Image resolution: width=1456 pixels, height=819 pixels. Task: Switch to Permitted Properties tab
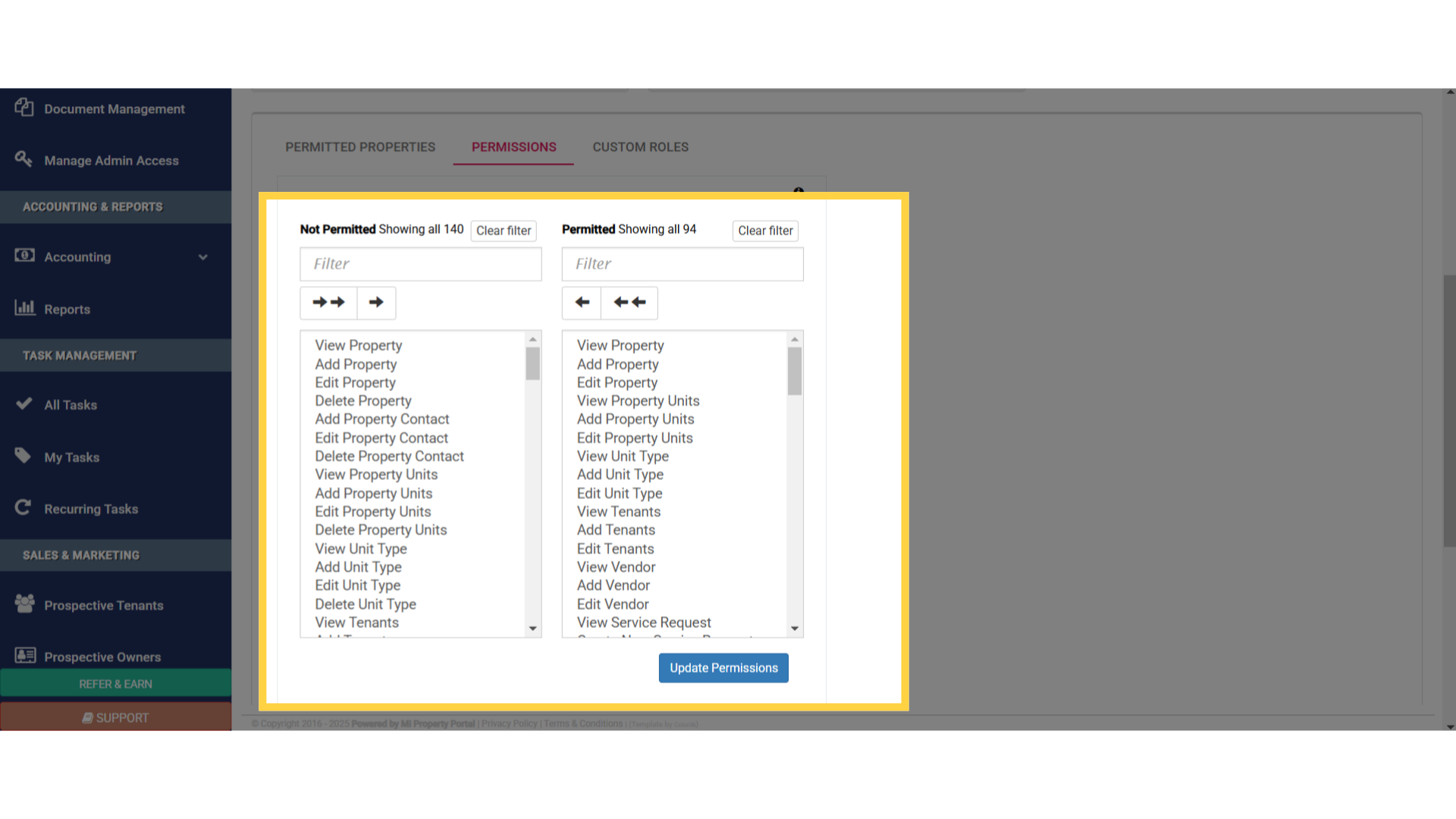point(360,146)
